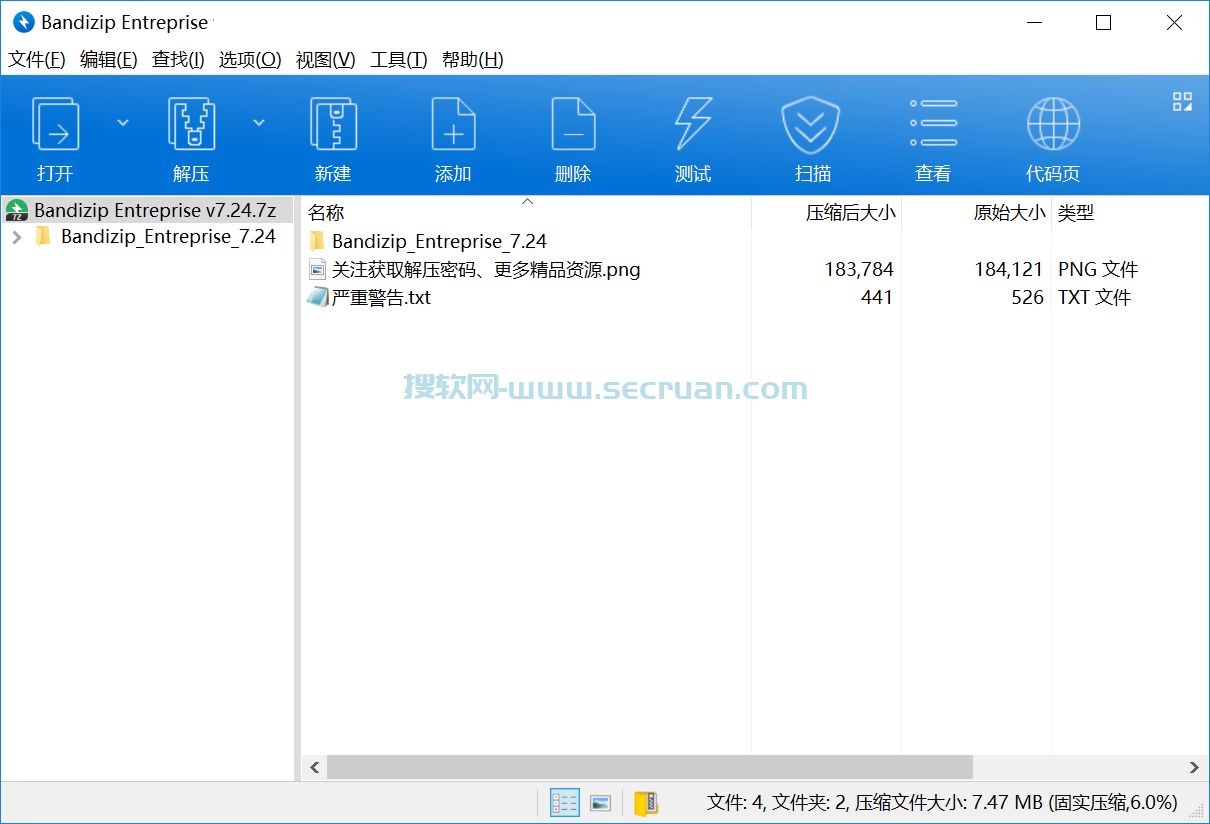Viewport: 1210px width, 824px height.
Task: Open the 选项(O) menu
Action: pos(250,60)
